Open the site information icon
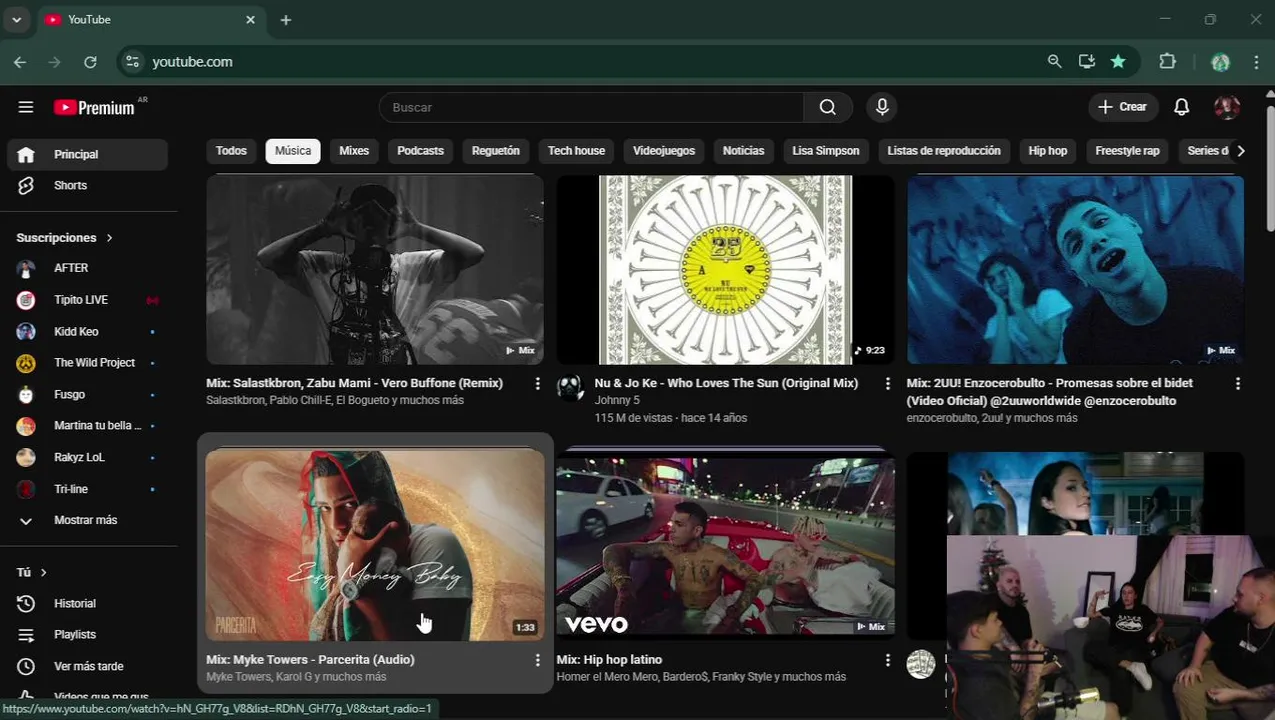This screenshot has height=720, width=1275. pos(132,62)
